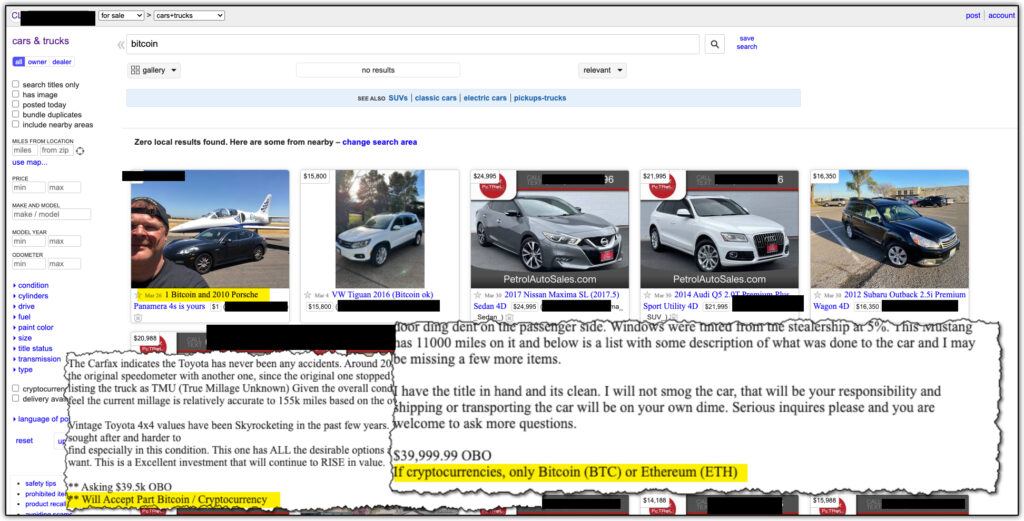
Task: Click the miles distance input
Action: pyautogui.click(x=24, y=151)
